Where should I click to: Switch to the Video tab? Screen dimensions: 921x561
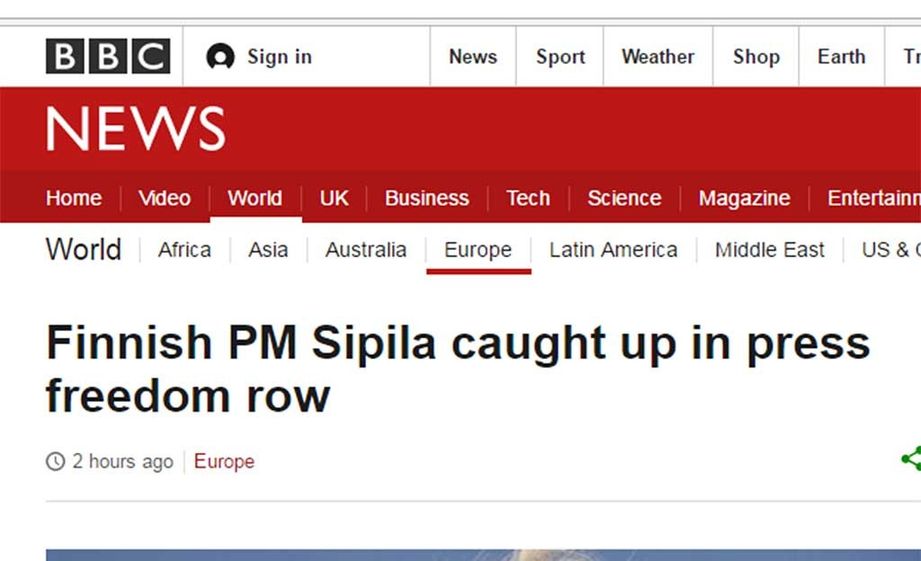(165, 198)
